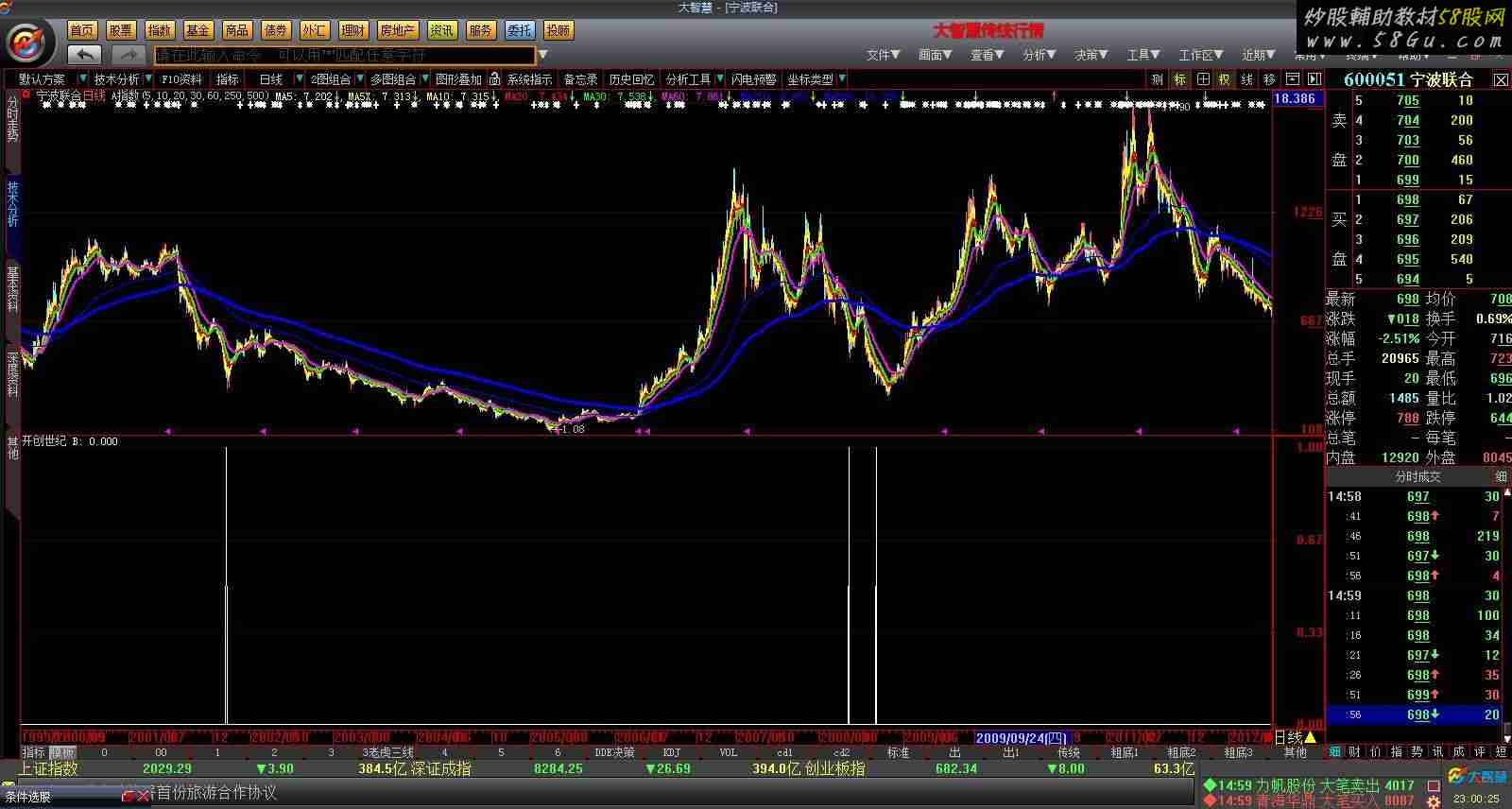Expand the 技术分析 dropdown arrow
The height and width of the screenshot is (809, 1512).
148,79
